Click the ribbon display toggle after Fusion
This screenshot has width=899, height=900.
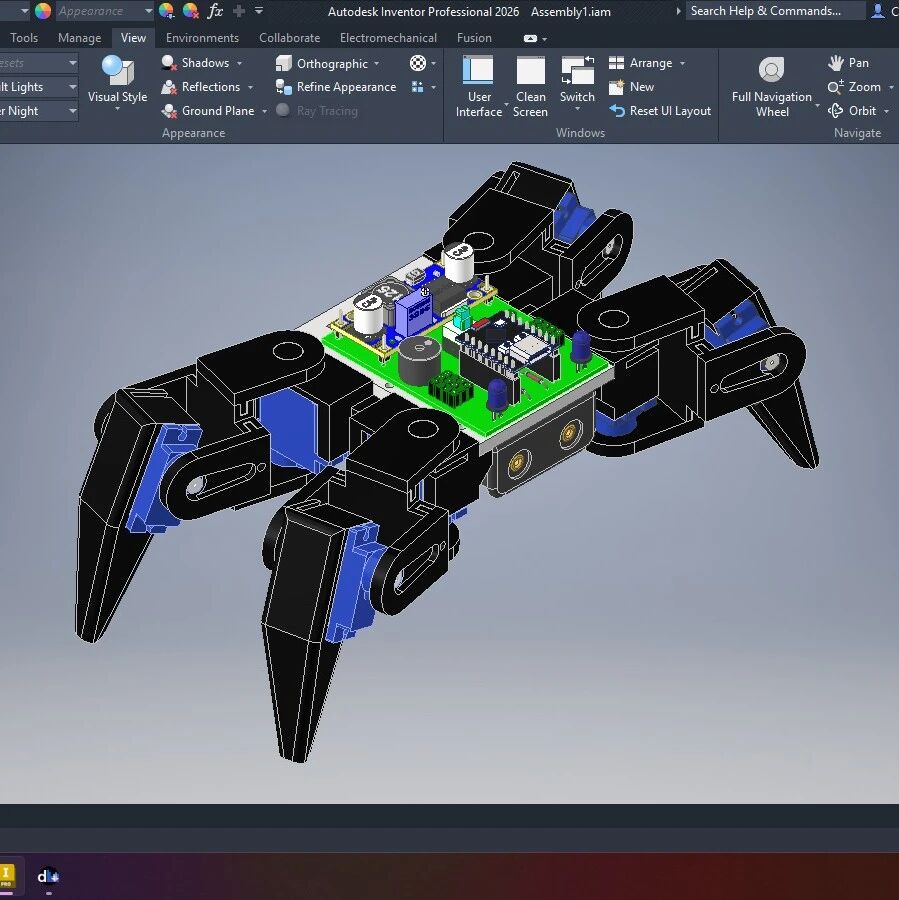(x=530, y=38)
